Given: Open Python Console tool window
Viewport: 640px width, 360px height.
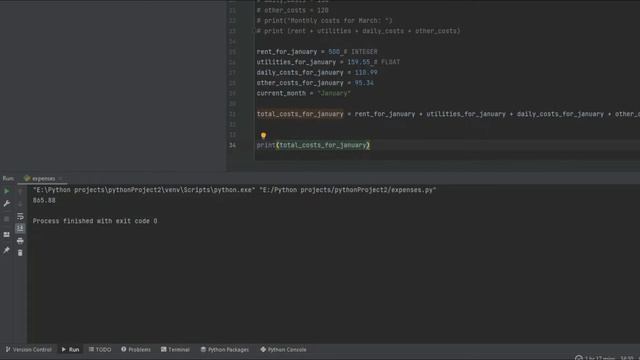Looking at the screenshot, I should pyautogui.click(x=283, y=349).
